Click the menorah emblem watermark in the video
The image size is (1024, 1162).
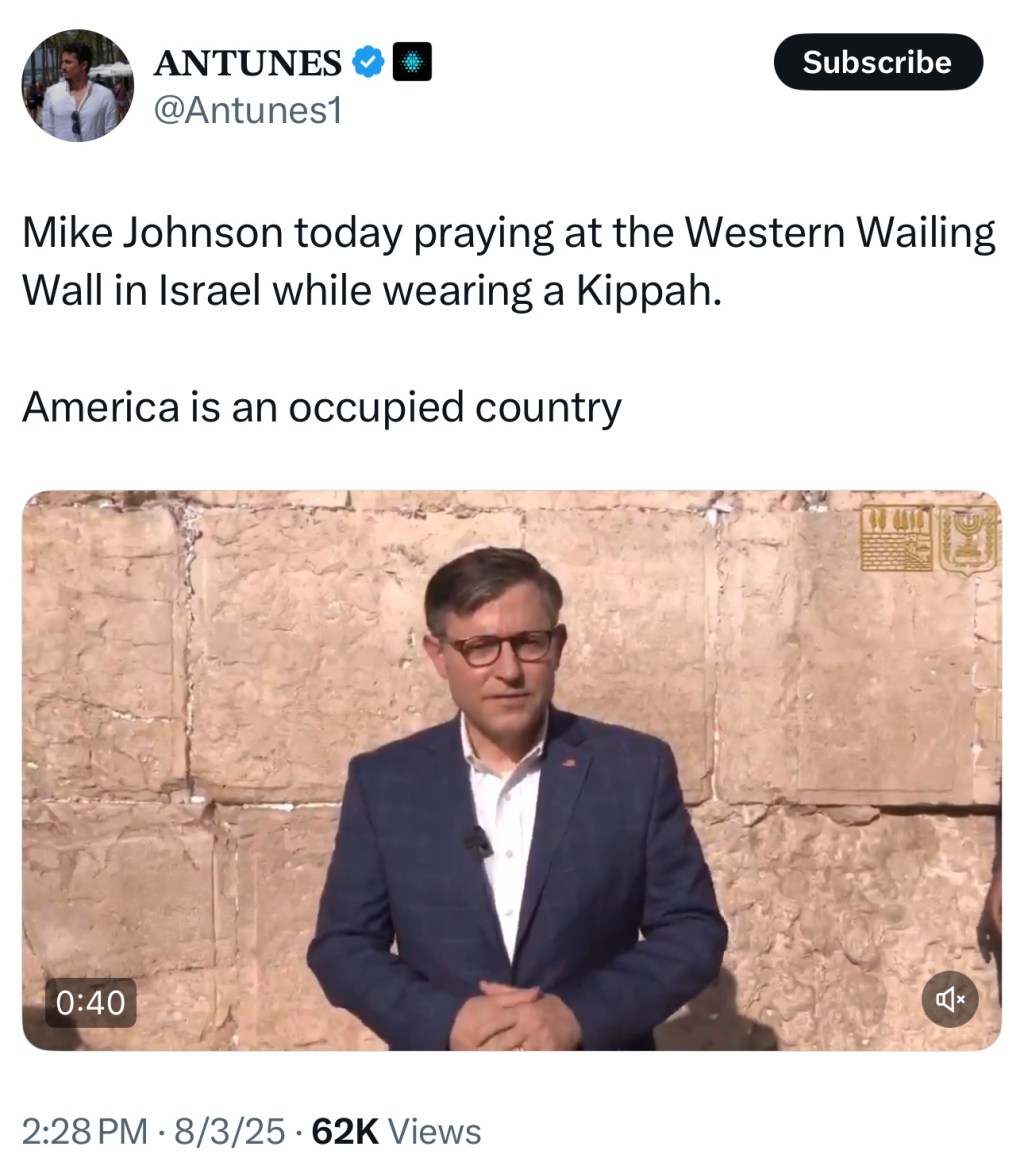[x=968, y=541]
